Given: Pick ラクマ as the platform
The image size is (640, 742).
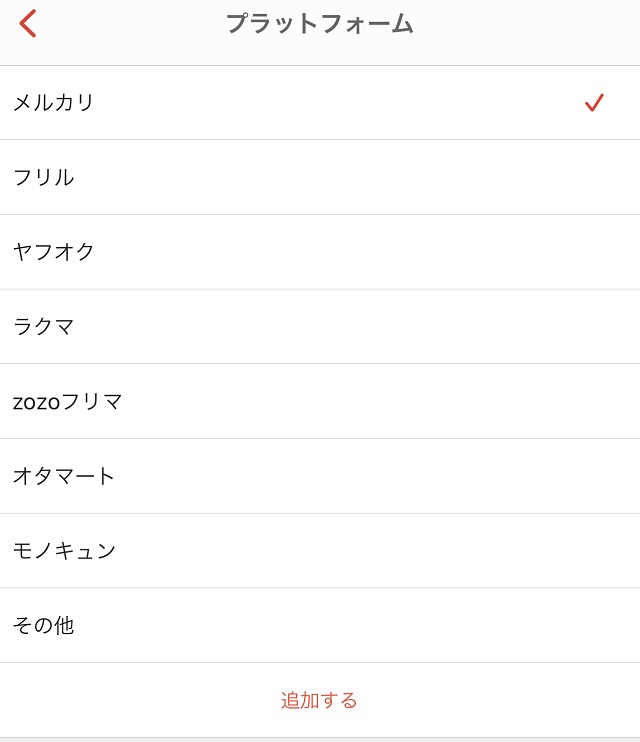Looking at the screenshot, I should tap(320, 327).
